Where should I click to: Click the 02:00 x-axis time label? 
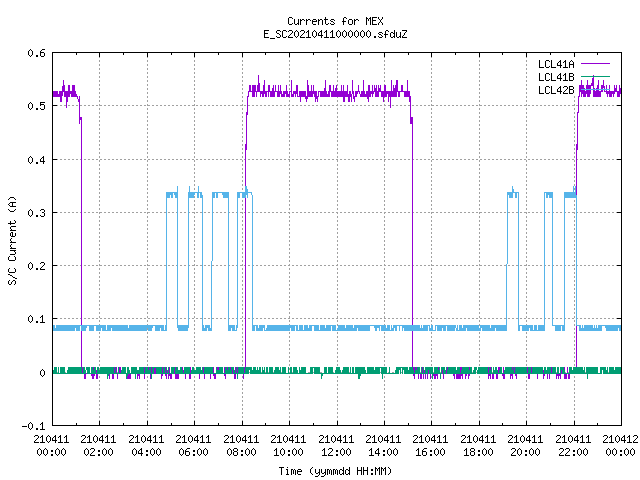pos(98,452)
